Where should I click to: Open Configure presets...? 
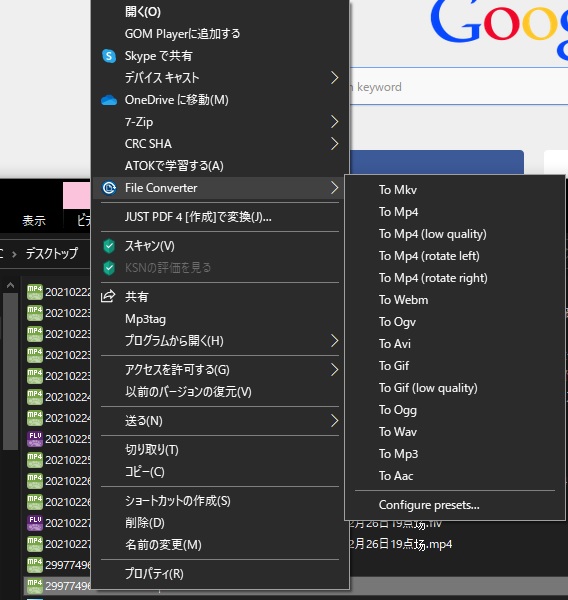(455, 505)
